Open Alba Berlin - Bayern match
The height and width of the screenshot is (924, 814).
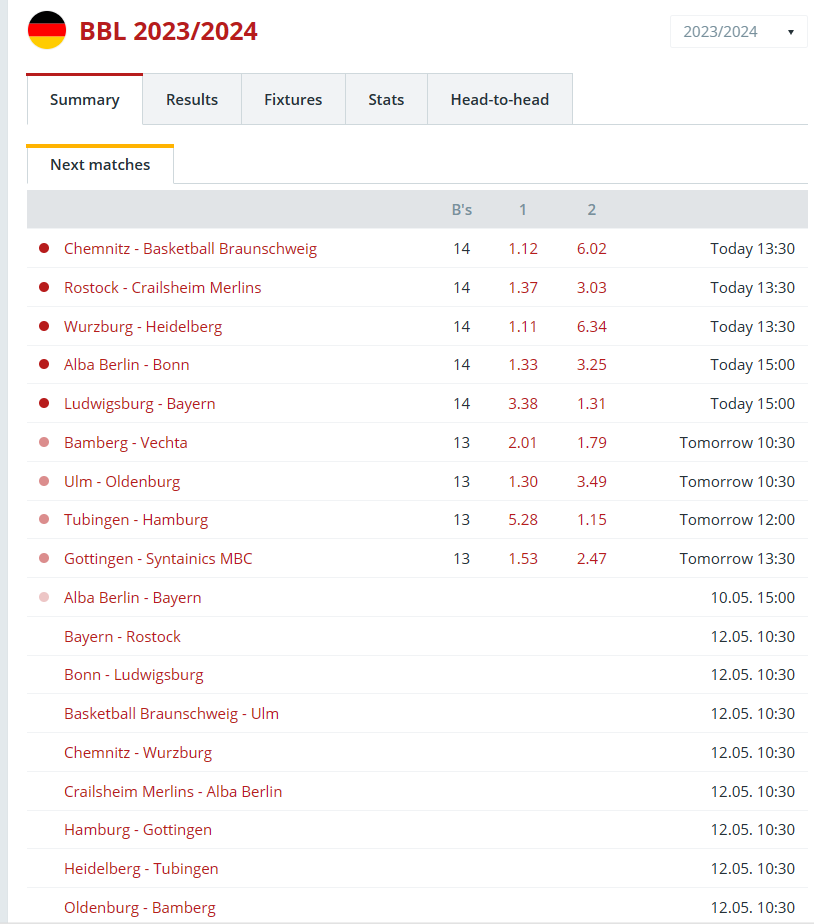click(133, 598)
